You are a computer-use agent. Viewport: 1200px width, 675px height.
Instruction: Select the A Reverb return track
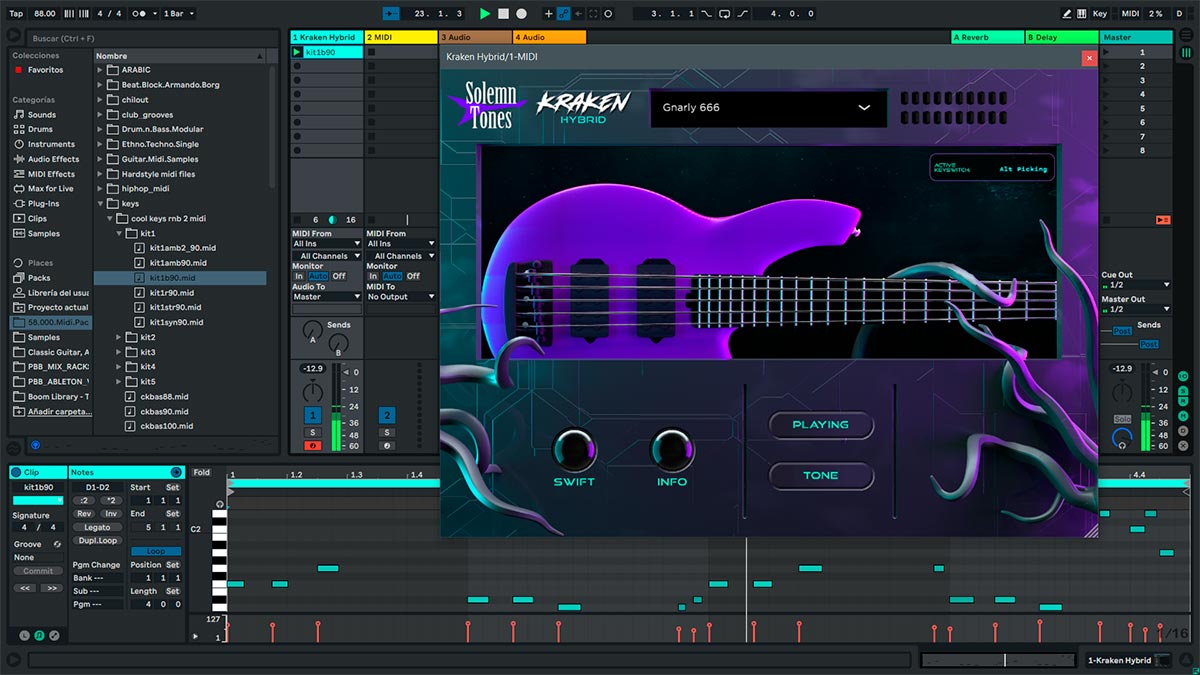coord(986,37)
